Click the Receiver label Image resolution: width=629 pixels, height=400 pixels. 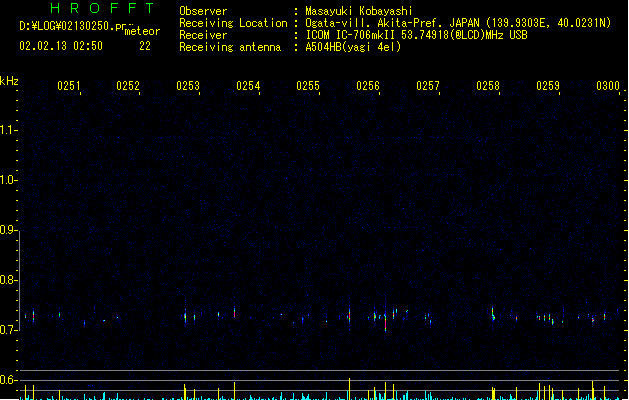[203, 35]
